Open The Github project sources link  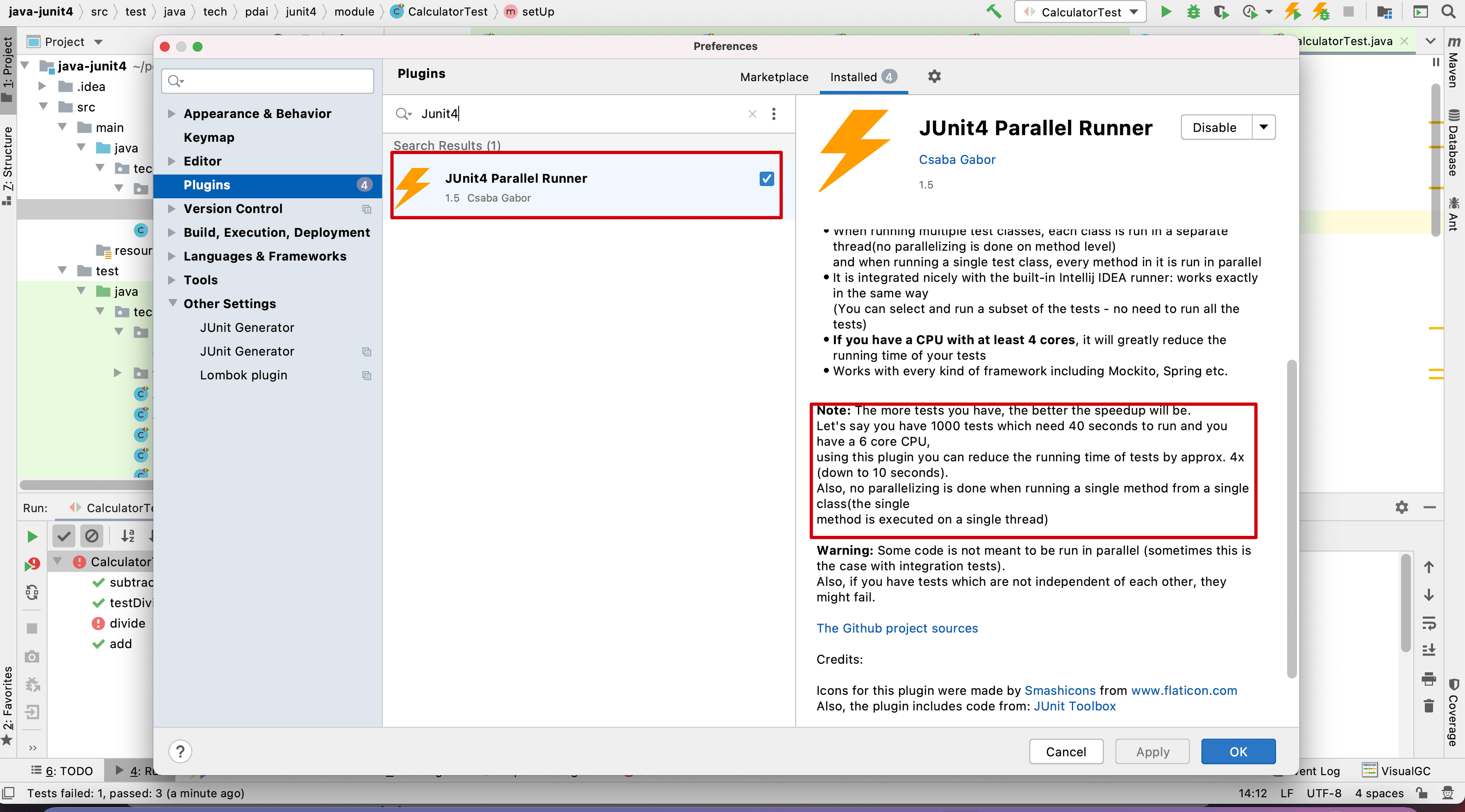pyautogui.click(x=897, y=628)
